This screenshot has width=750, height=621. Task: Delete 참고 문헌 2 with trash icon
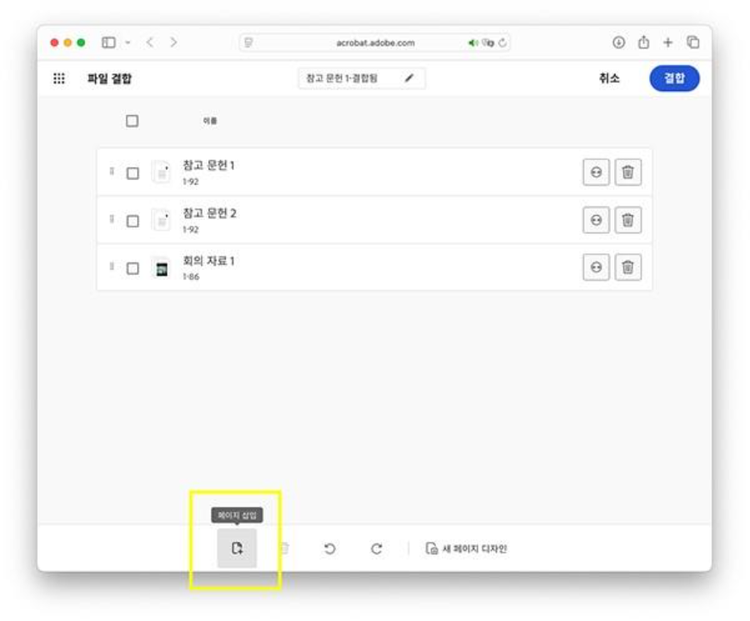pos(628,220)
